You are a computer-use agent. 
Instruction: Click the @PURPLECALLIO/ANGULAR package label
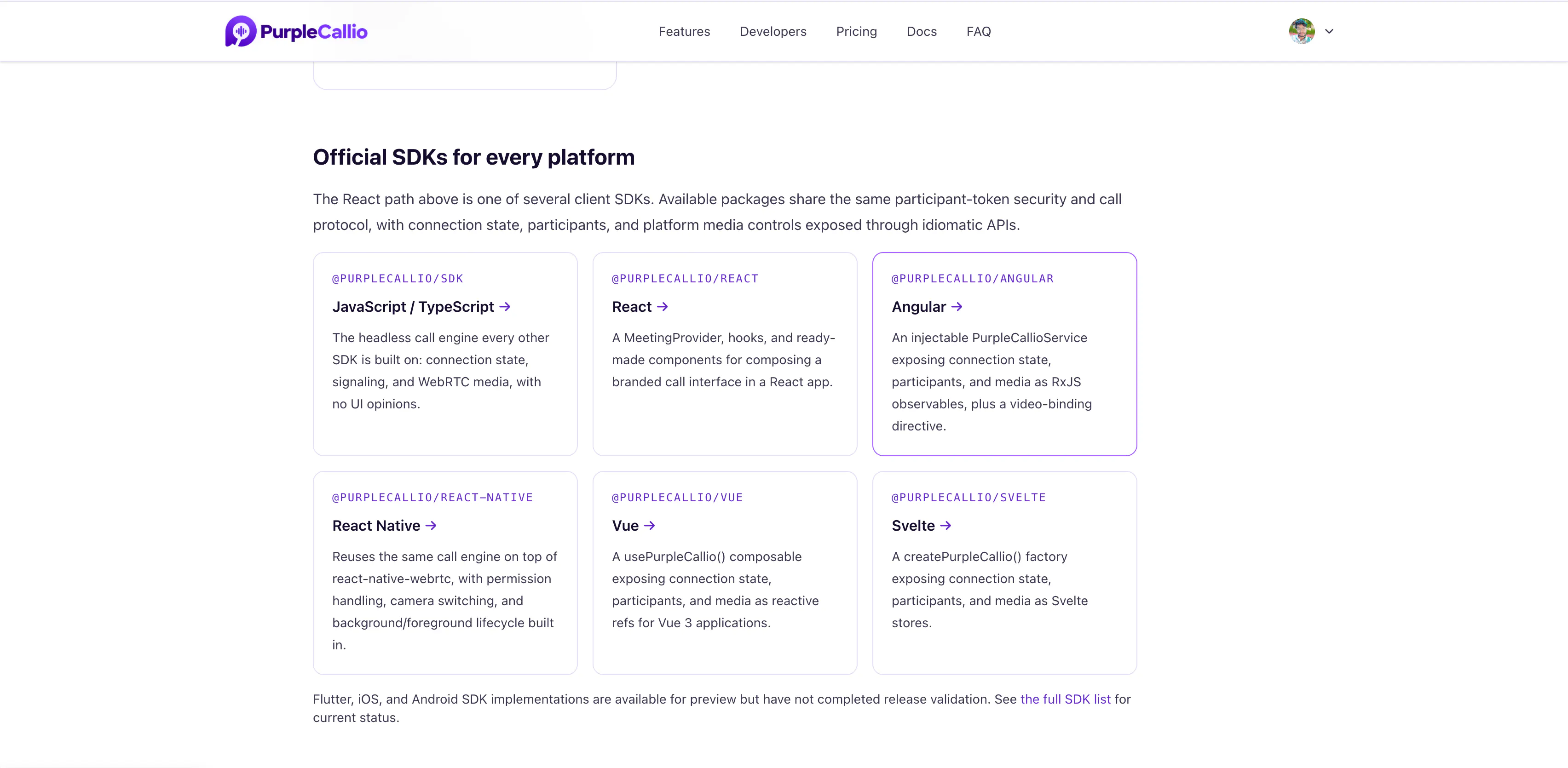(972, 279)
